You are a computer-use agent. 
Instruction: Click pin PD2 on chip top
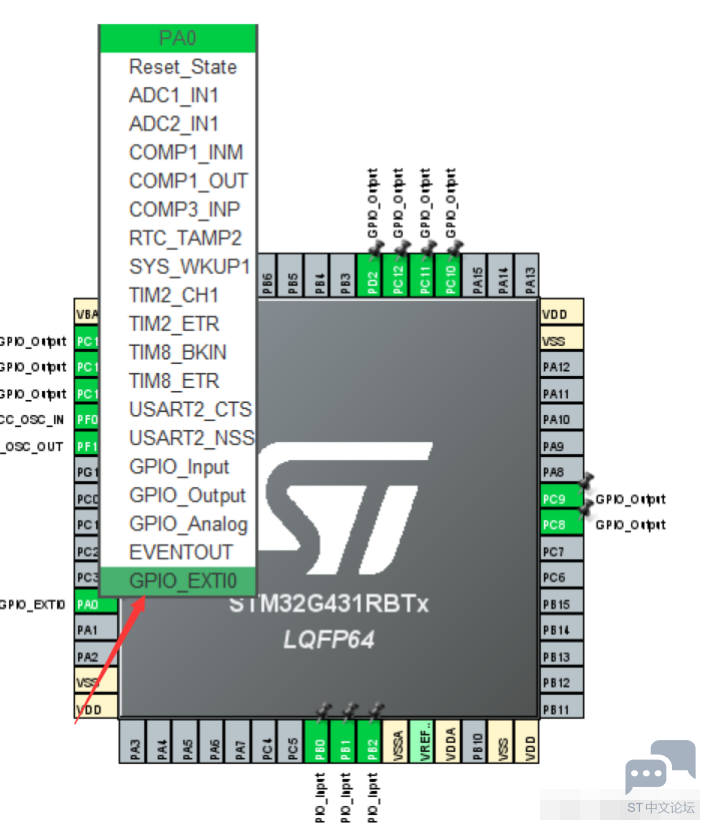pos(370,276)
